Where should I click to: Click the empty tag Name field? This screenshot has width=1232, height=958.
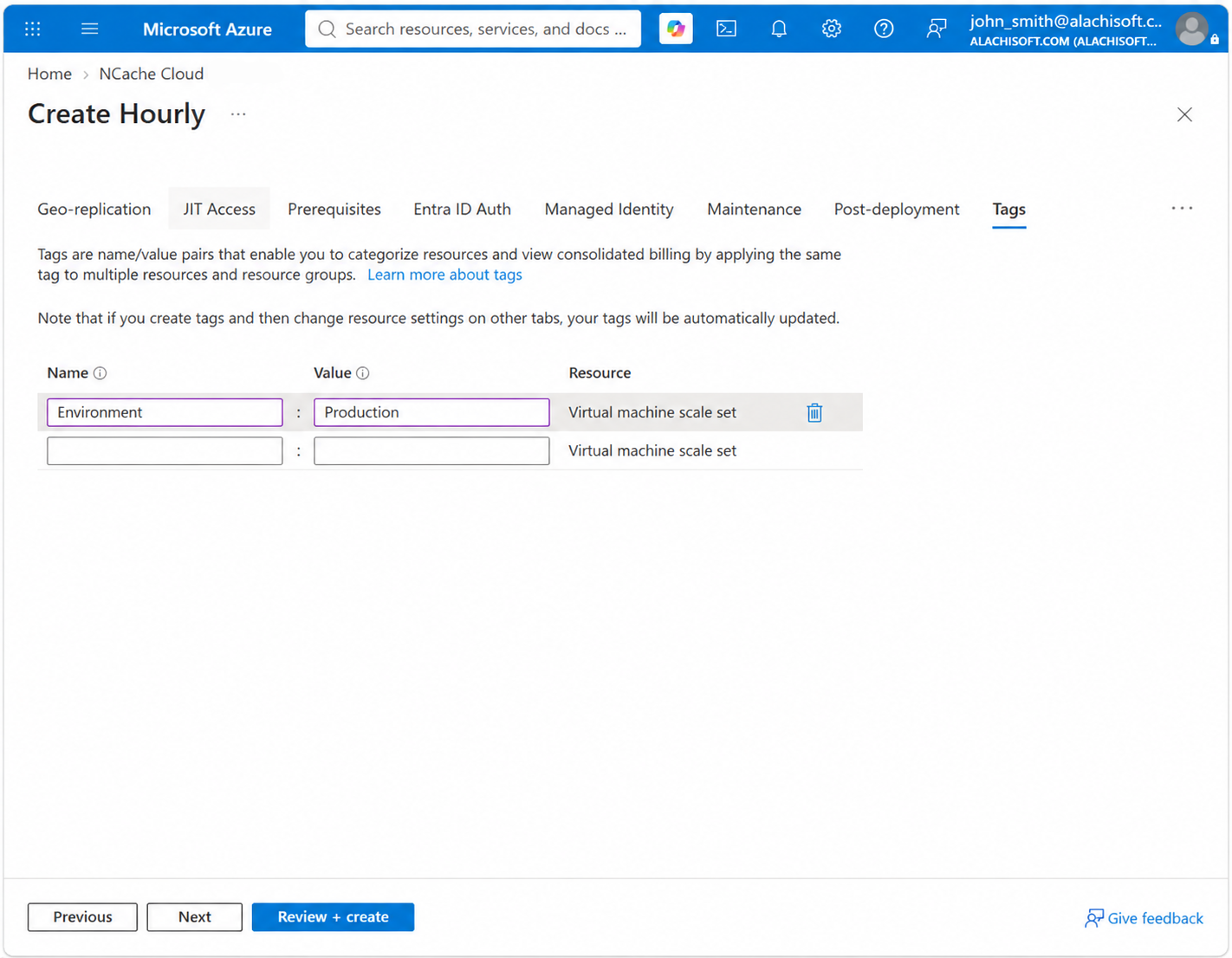pos(165,450)
